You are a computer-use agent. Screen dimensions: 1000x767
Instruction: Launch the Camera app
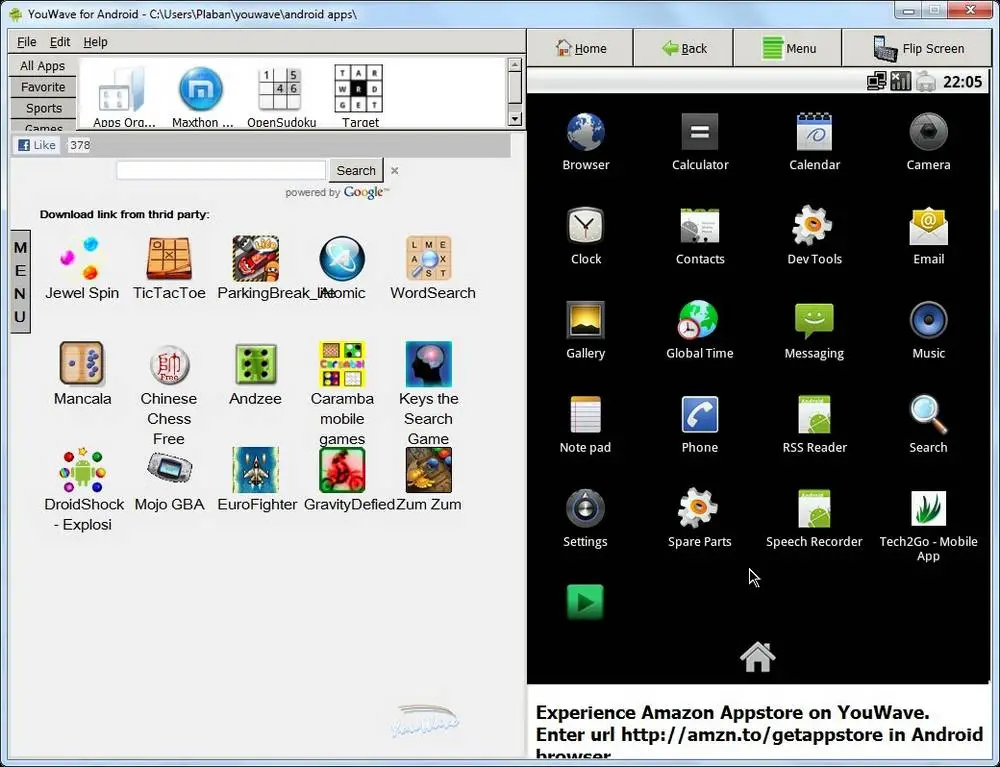(928, 133)
